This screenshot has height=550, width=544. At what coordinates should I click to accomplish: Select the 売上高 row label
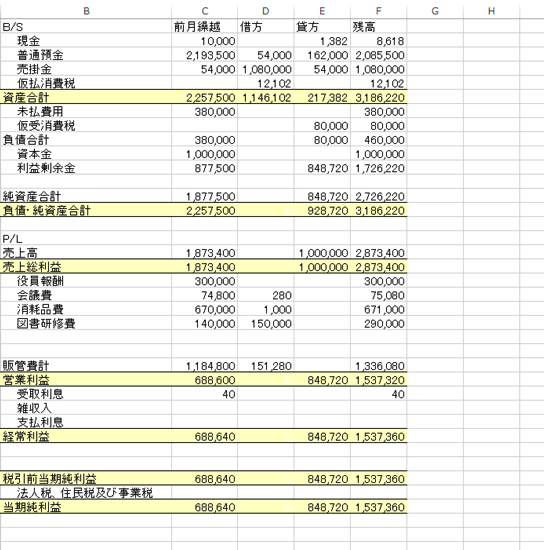point(86,253)
